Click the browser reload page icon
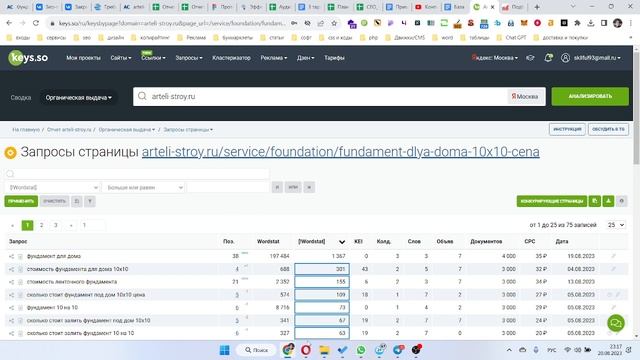 [x=36, y=23]
